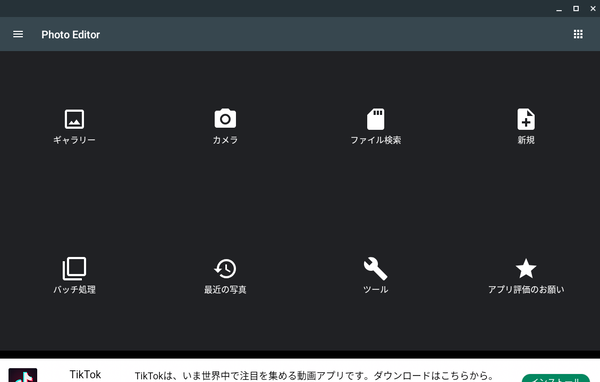Close the Photo Editor window

593,8
